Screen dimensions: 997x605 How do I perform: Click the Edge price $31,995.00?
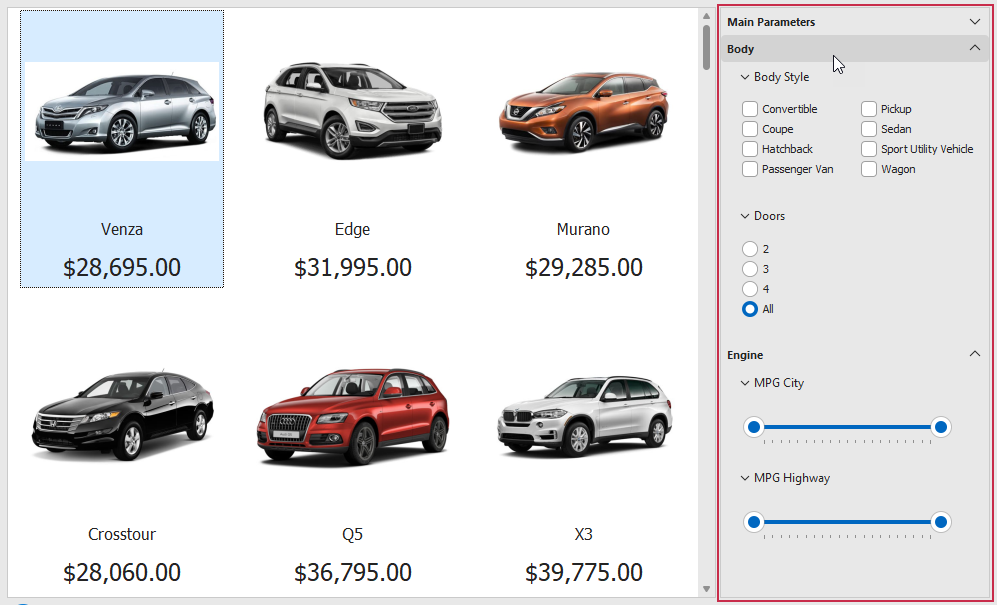(x=353, y=268)
